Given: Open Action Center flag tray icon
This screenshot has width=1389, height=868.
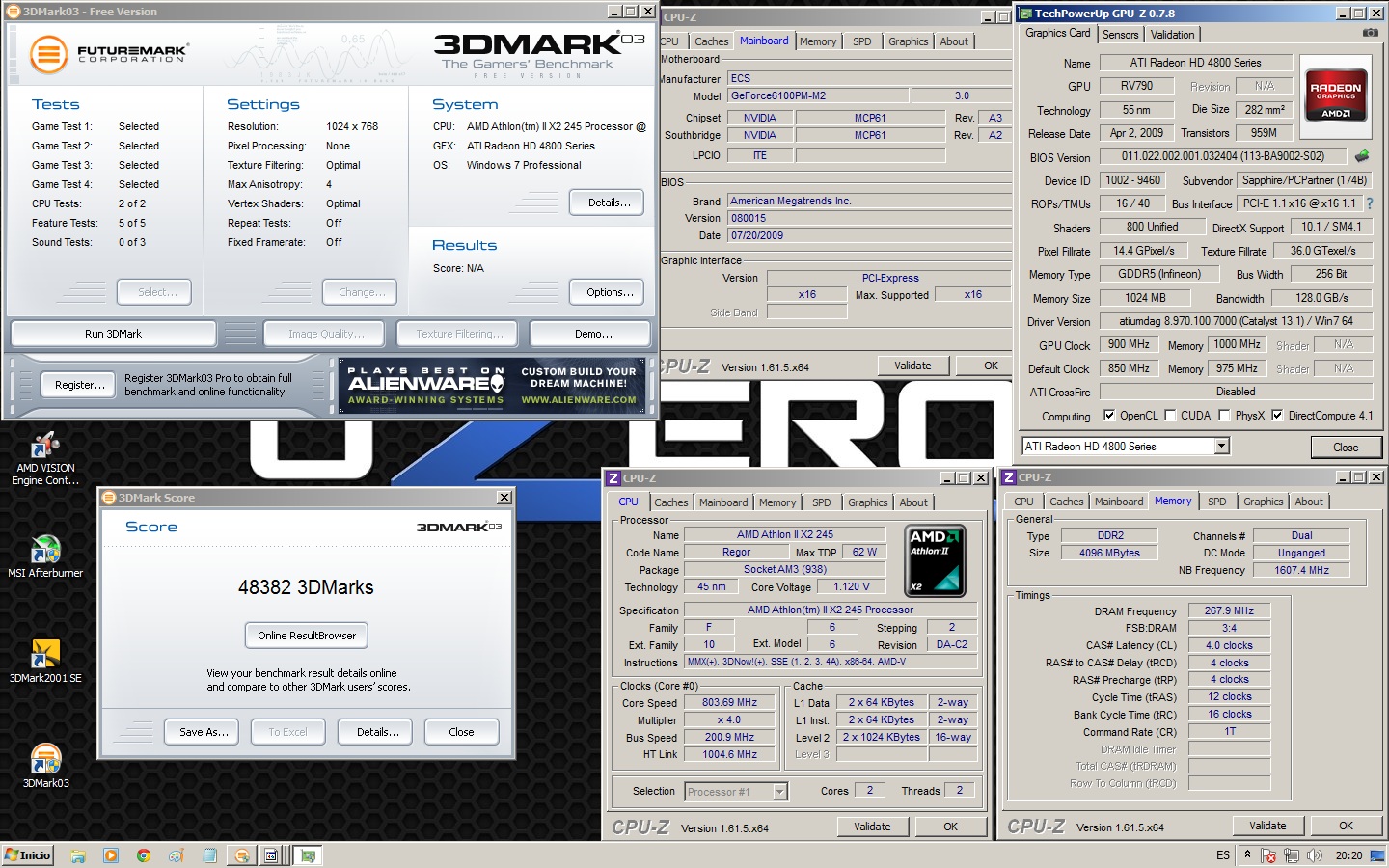Looking at the screenshot, I should (x=1268, y=855).
